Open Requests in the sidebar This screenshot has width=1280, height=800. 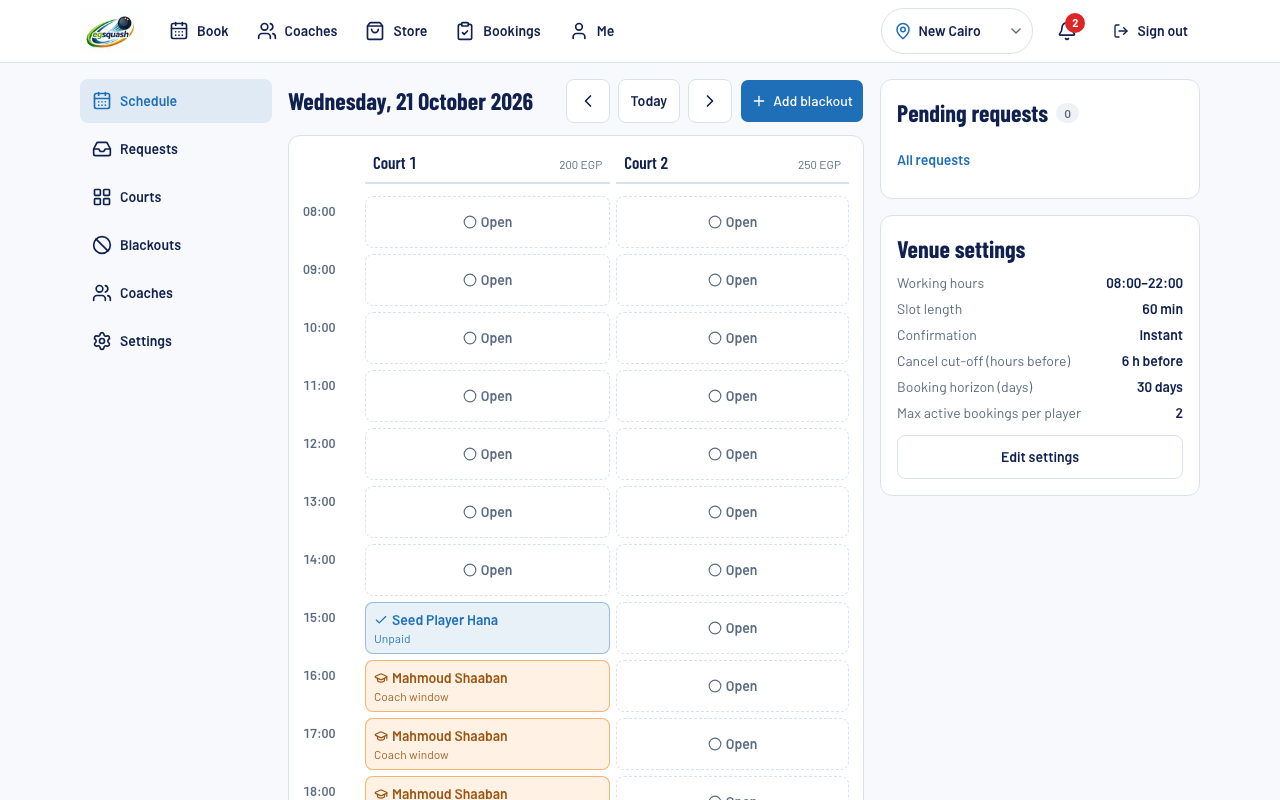click(176, 149)
